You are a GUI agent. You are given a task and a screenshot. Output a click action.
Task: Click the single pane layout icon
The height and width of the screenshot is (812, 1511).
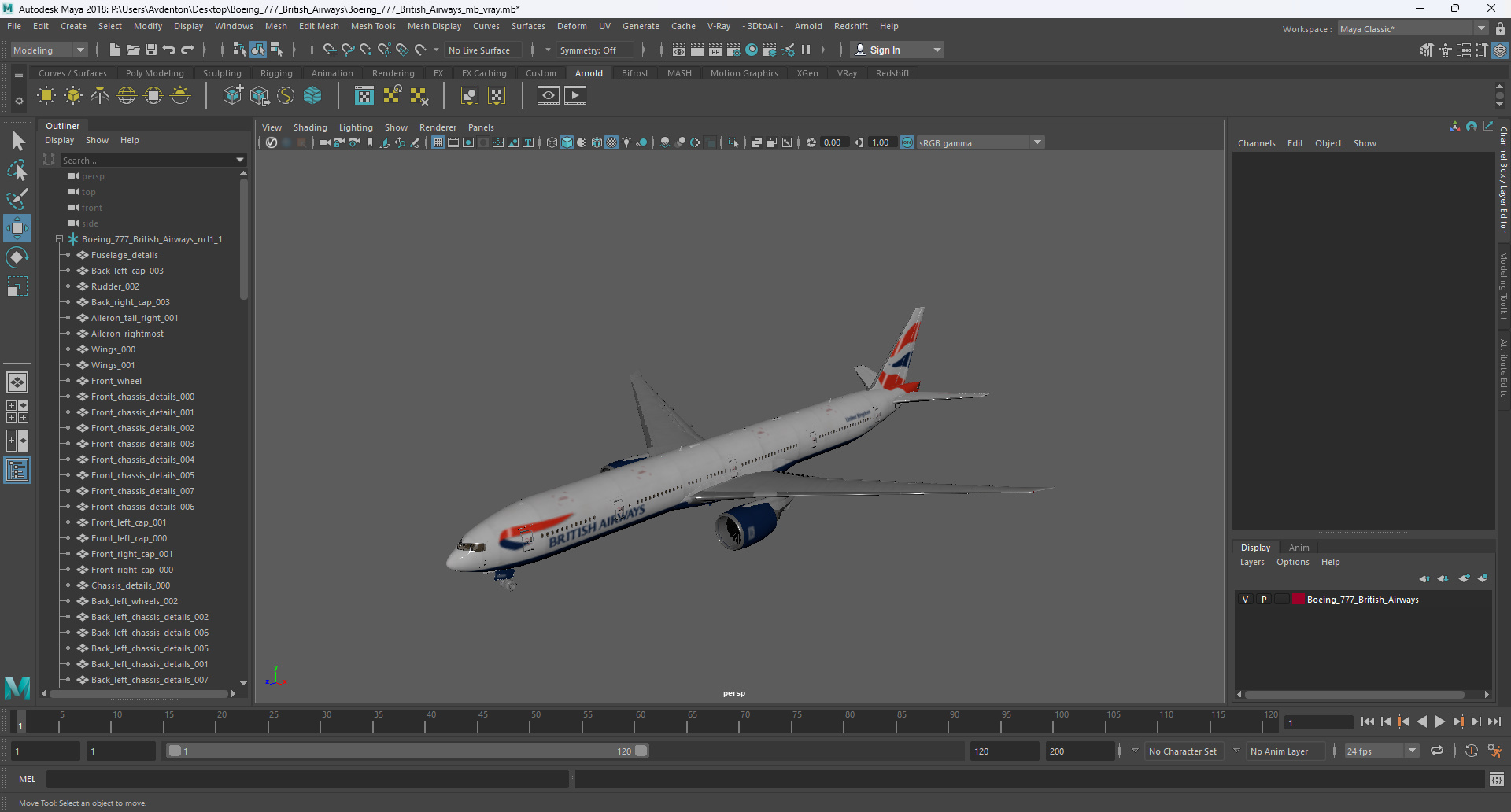click(17, 382)
